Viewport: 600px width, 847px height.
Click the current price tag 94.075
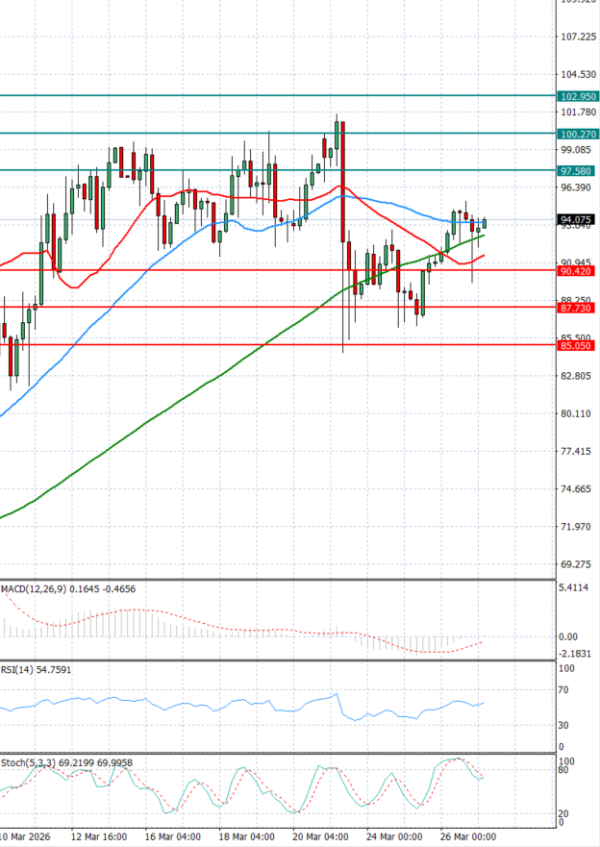tap(578, 220)
